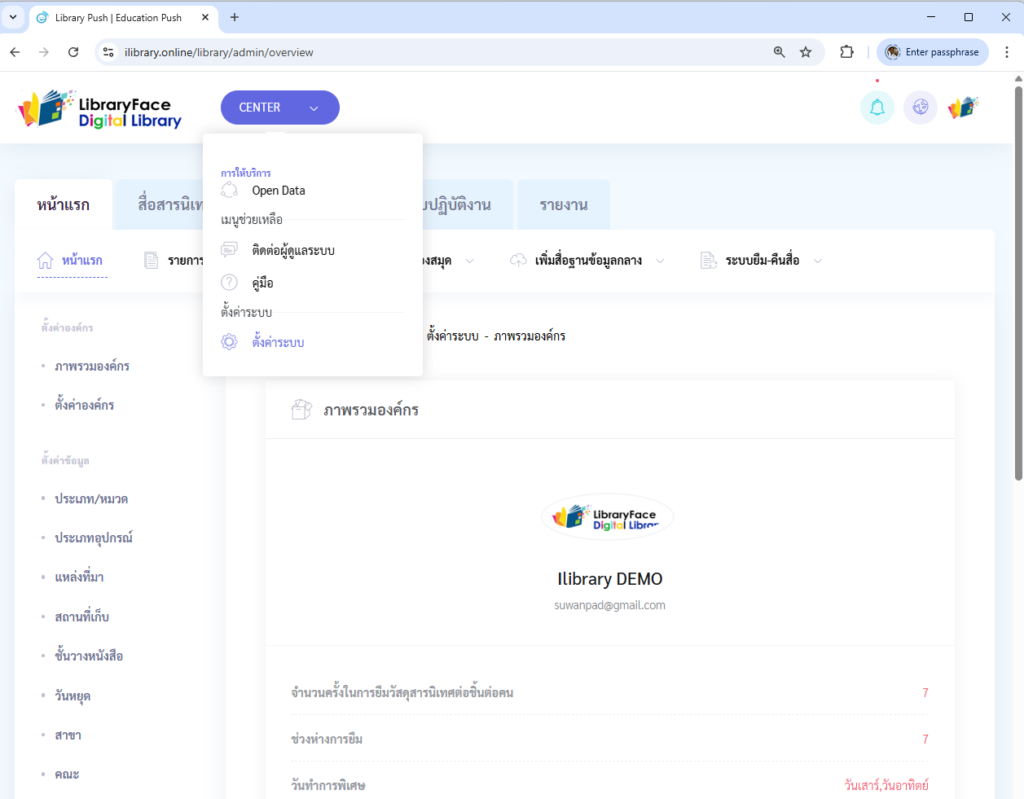The image size is (1024, 799).
Task: Click the cloud upload icon for เพิ่มสื่อฐานข้อมูลกลาง
Action: (x=517, y=261)
